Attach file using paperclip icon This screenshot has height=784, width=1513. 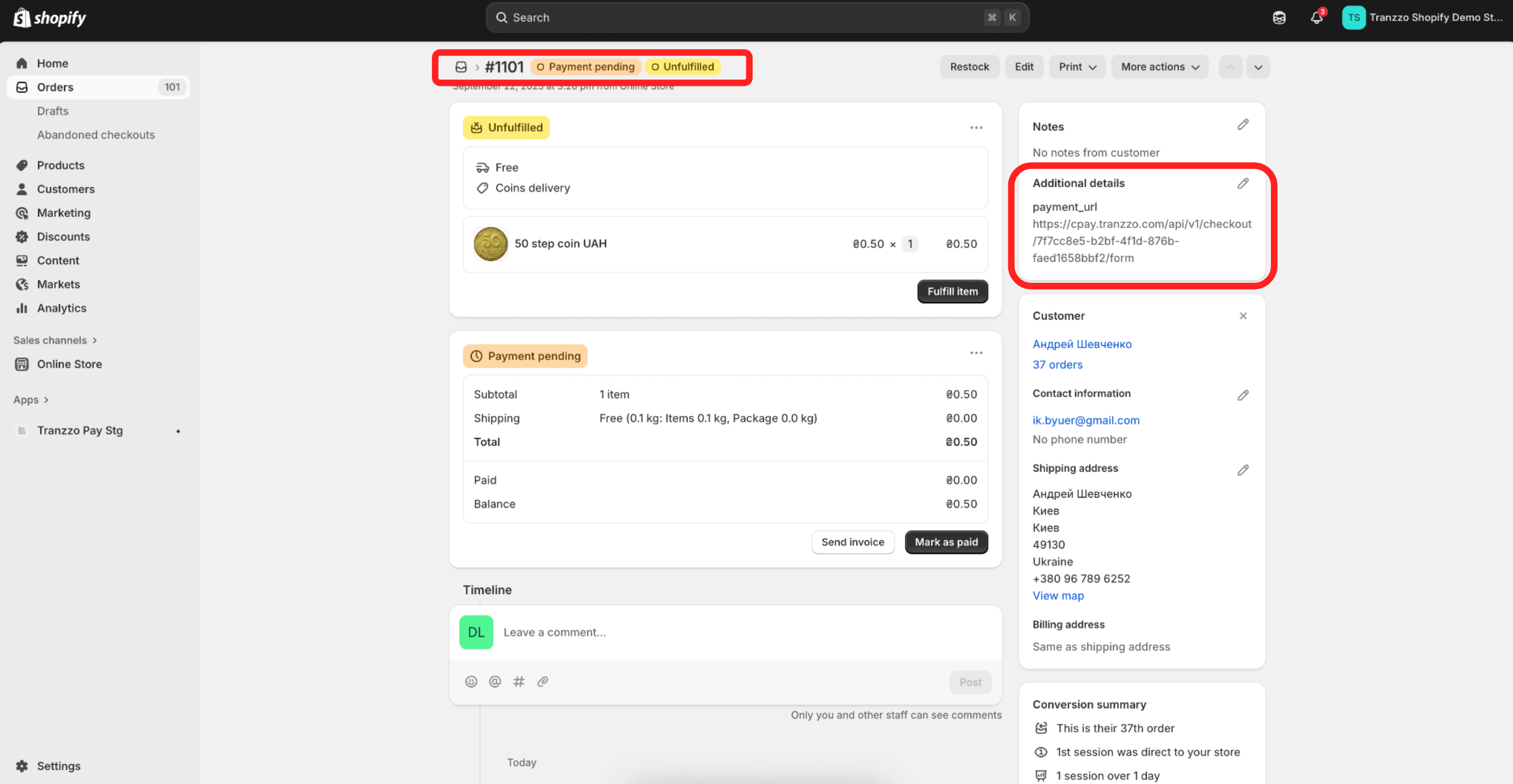coord(543,681)
